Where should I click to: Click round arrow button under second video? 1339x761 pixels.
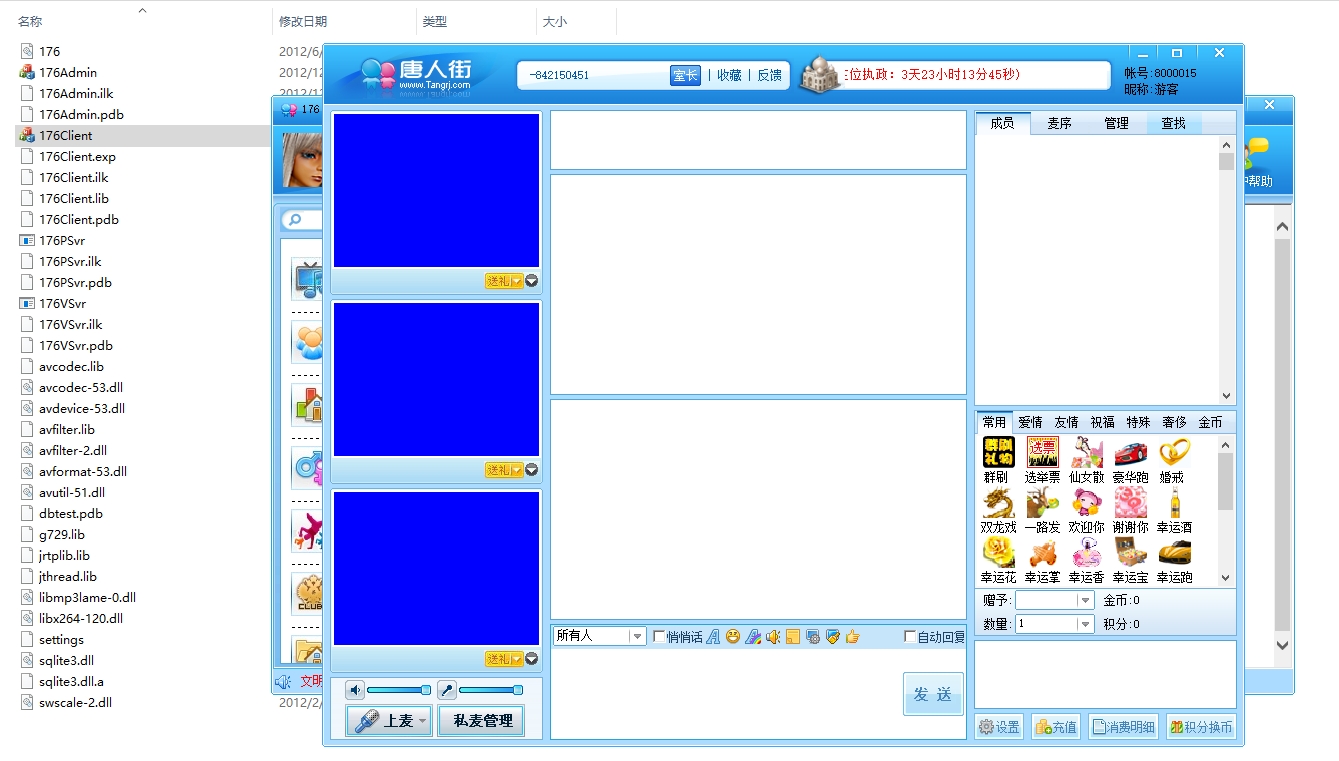532,470
